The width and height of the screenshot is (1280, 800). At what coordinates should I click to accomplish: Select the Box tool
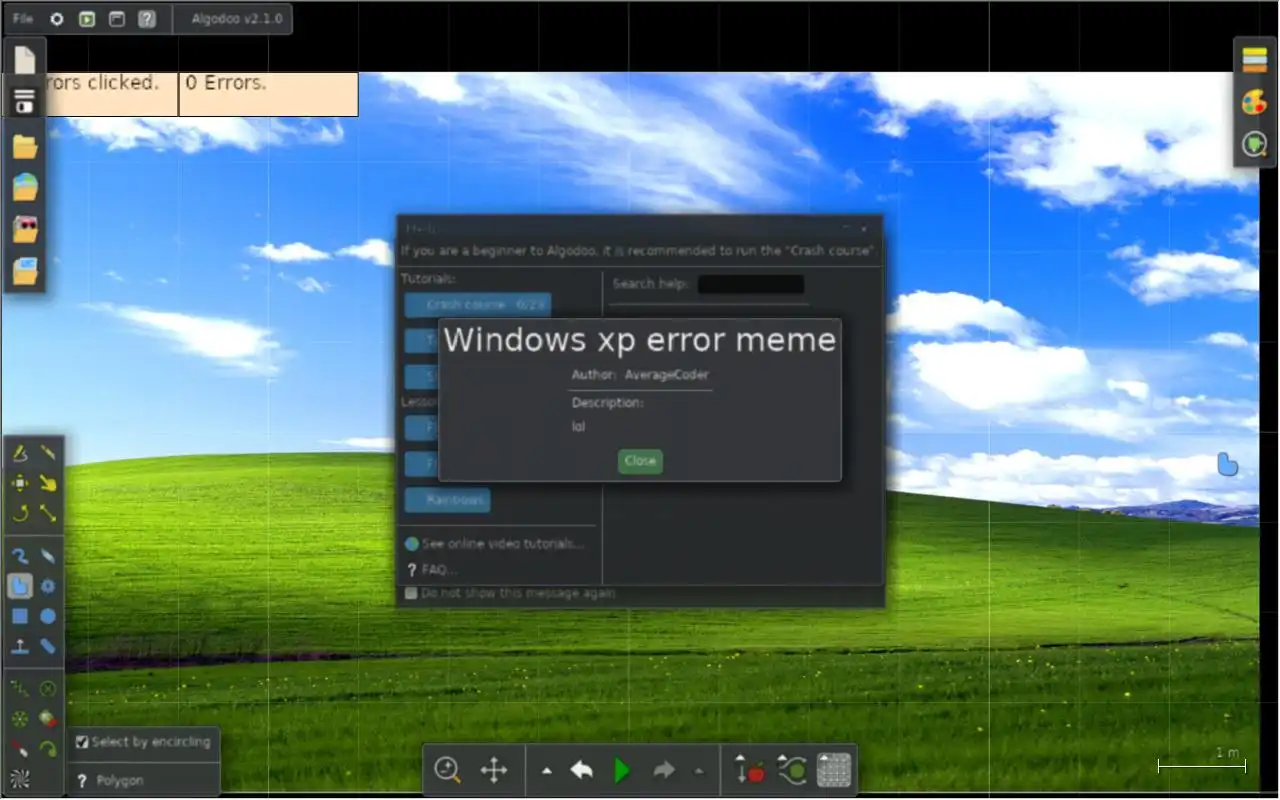pos(19,616)
